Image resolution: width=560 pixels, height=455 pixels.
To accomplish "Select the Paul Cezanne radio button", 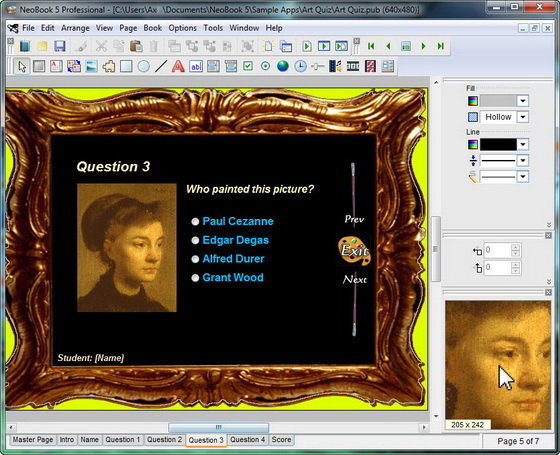I will pos(195,222).
